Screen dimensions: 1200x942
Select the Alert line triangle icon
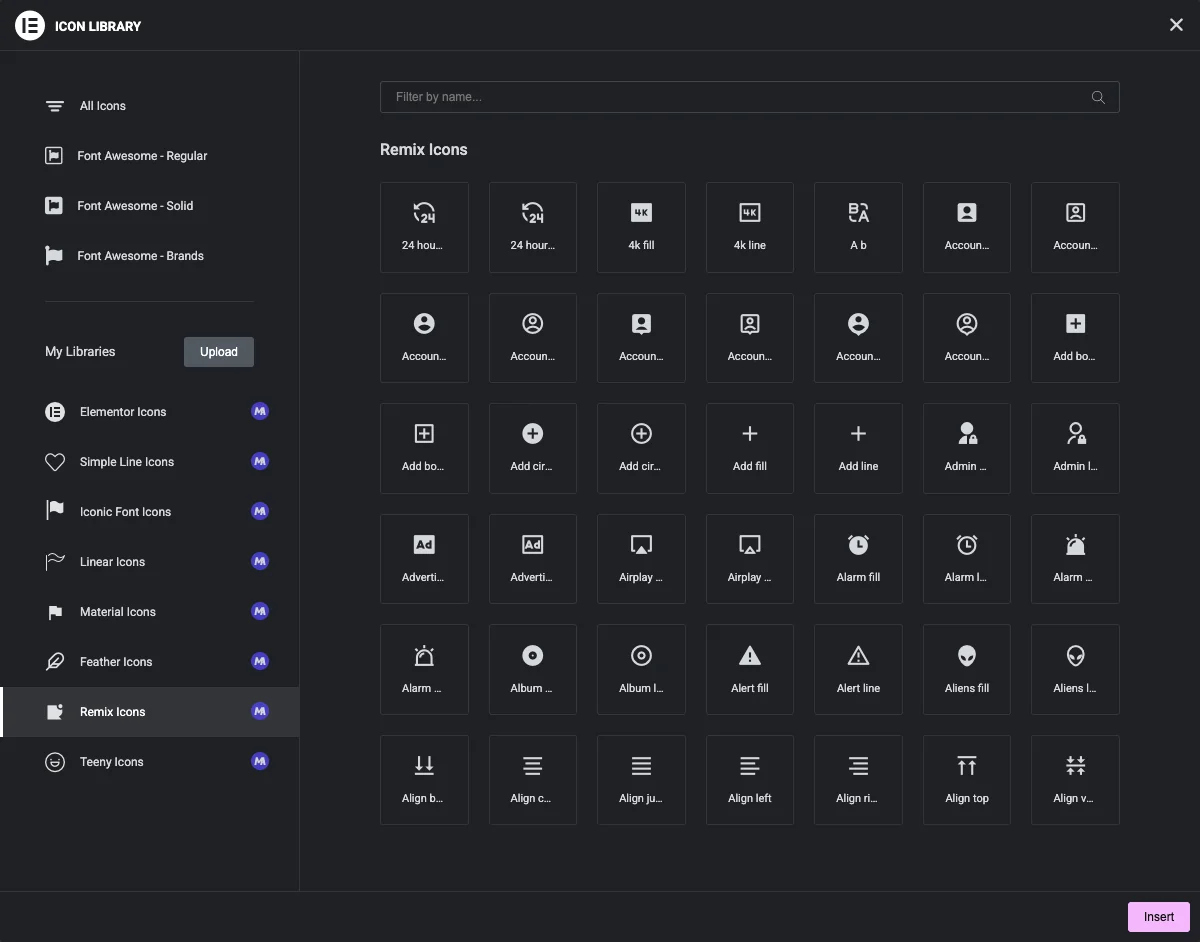(858, 669)
